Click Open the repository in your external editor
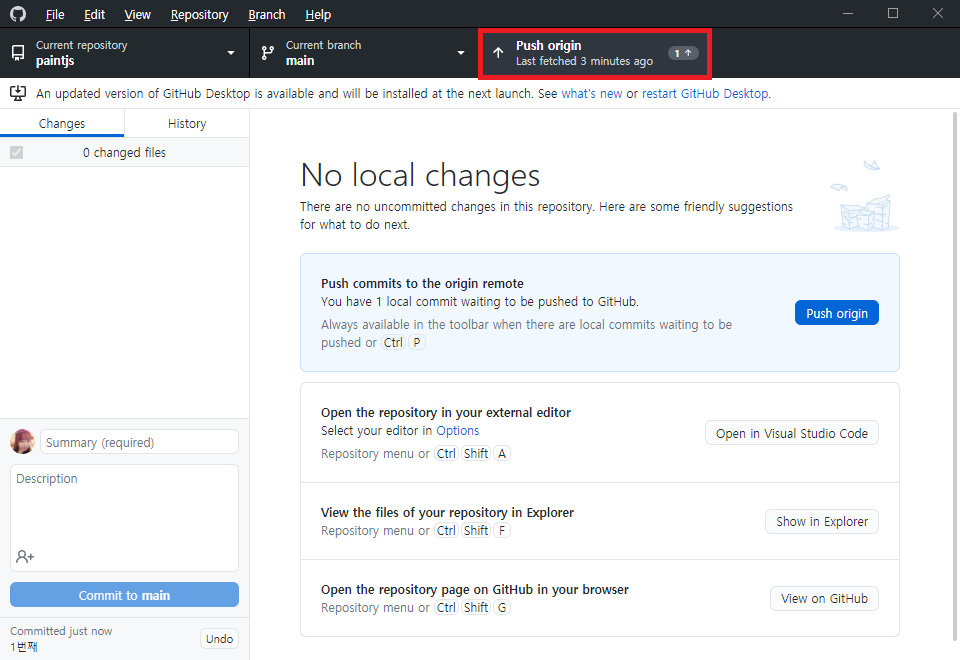960x660 pixels. tap(446, 413)
